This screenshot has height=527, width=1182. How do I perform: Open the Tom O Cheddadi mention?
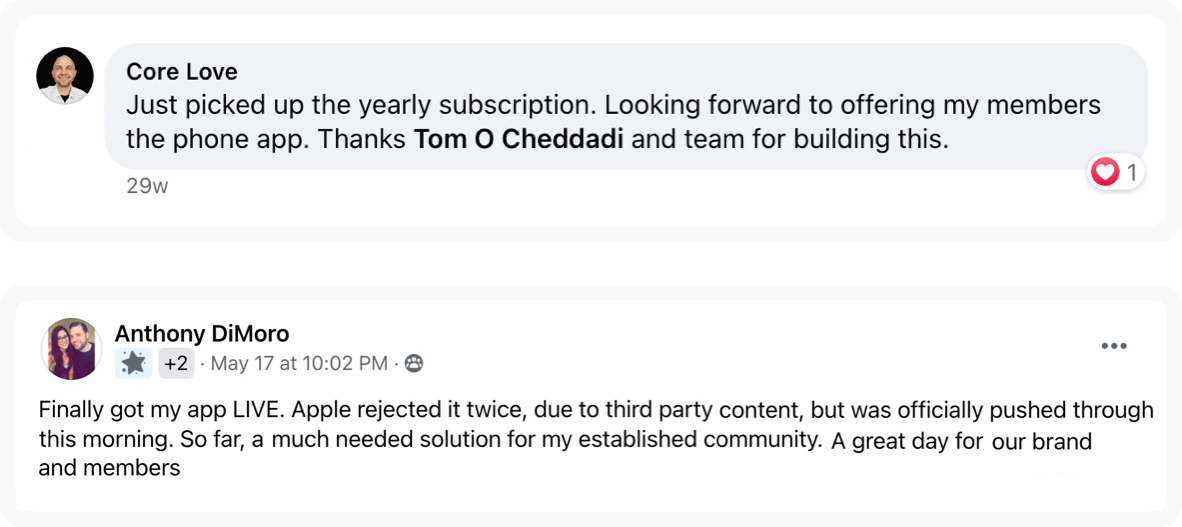point(519,141)
